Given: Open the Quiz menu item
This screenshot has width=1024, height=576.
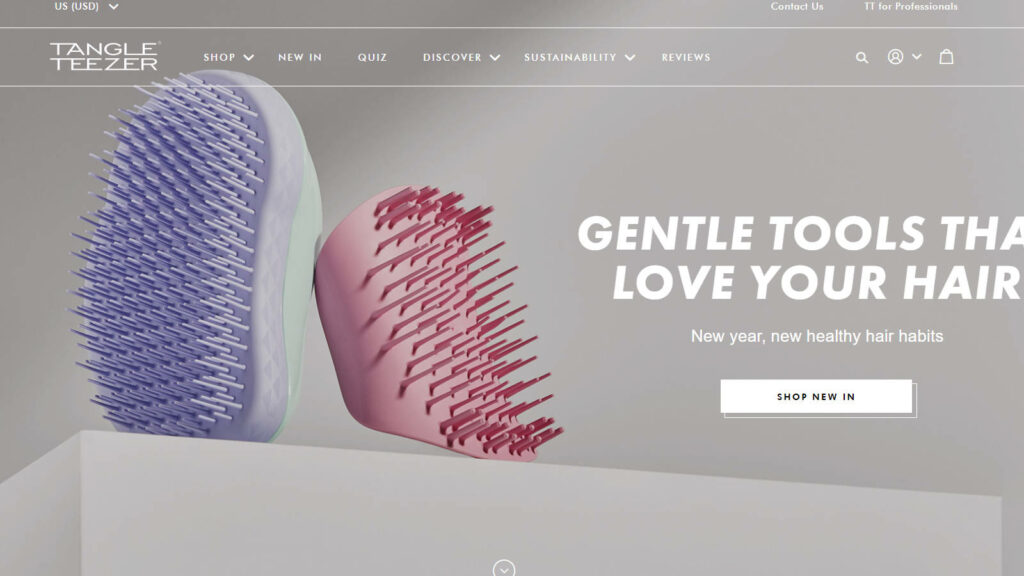Looking at the screenshot, I should coord(372,57).
